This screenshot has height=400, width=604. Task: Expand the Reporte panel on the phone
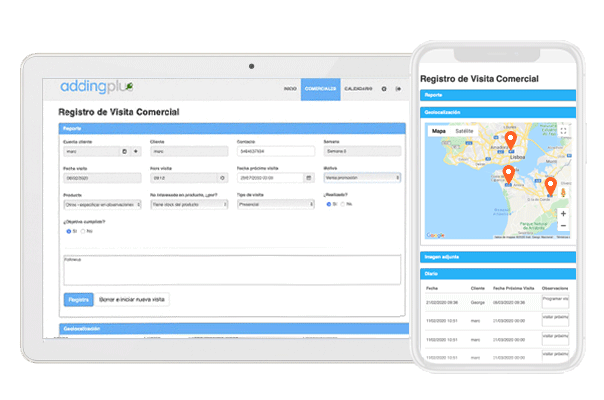click(498, 95)
